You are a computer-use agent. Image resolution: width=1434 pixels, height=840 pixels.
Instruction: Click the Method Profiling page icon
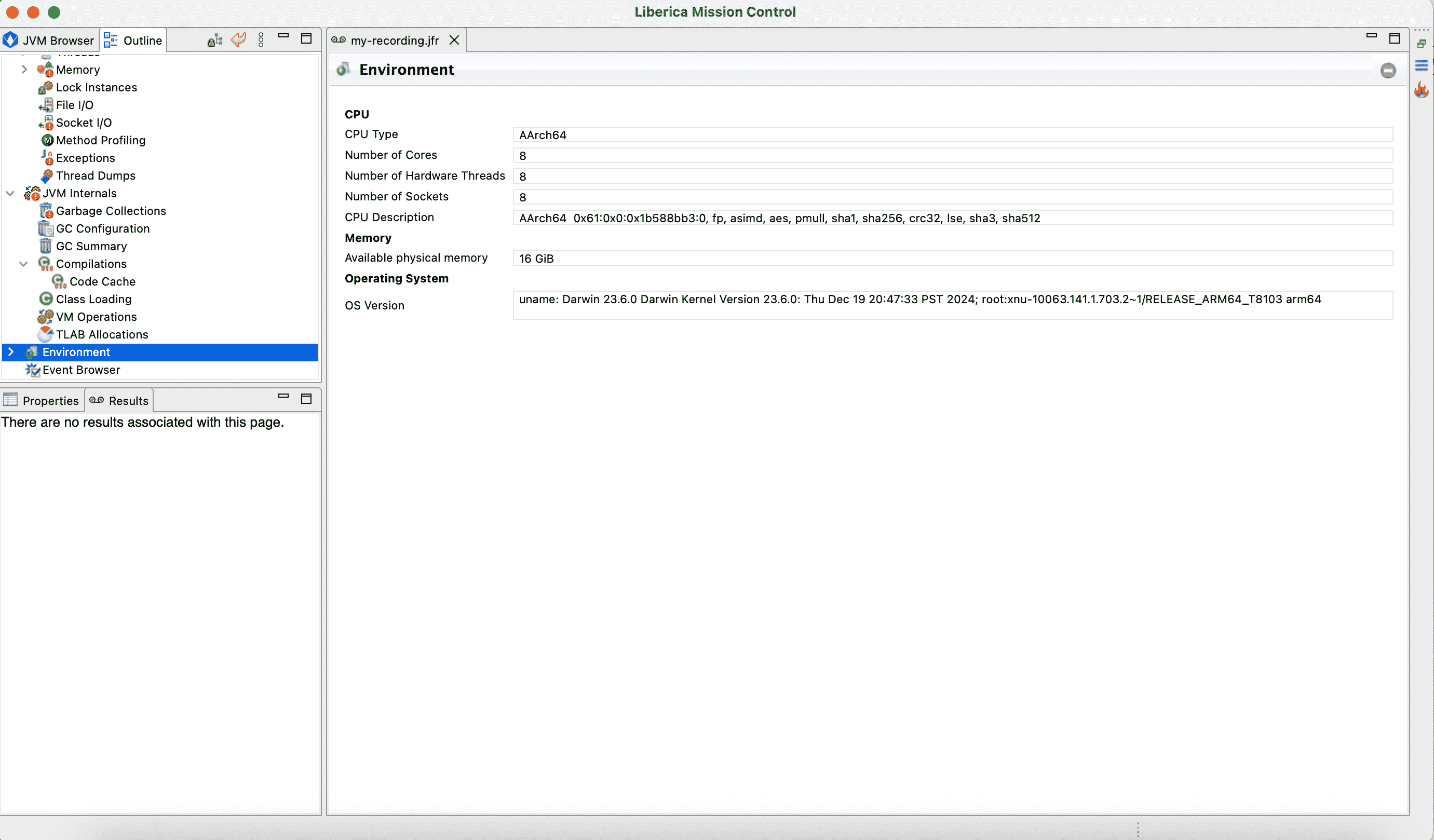point(47,140)
